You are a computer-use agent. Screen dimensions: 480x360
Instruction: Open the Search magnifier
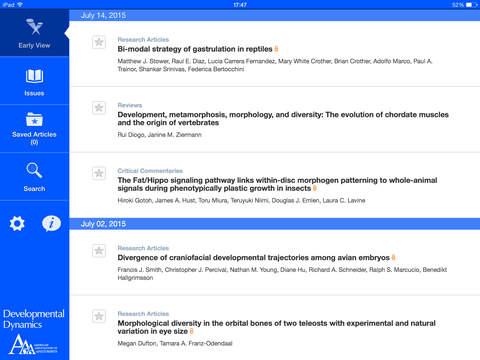34,170
